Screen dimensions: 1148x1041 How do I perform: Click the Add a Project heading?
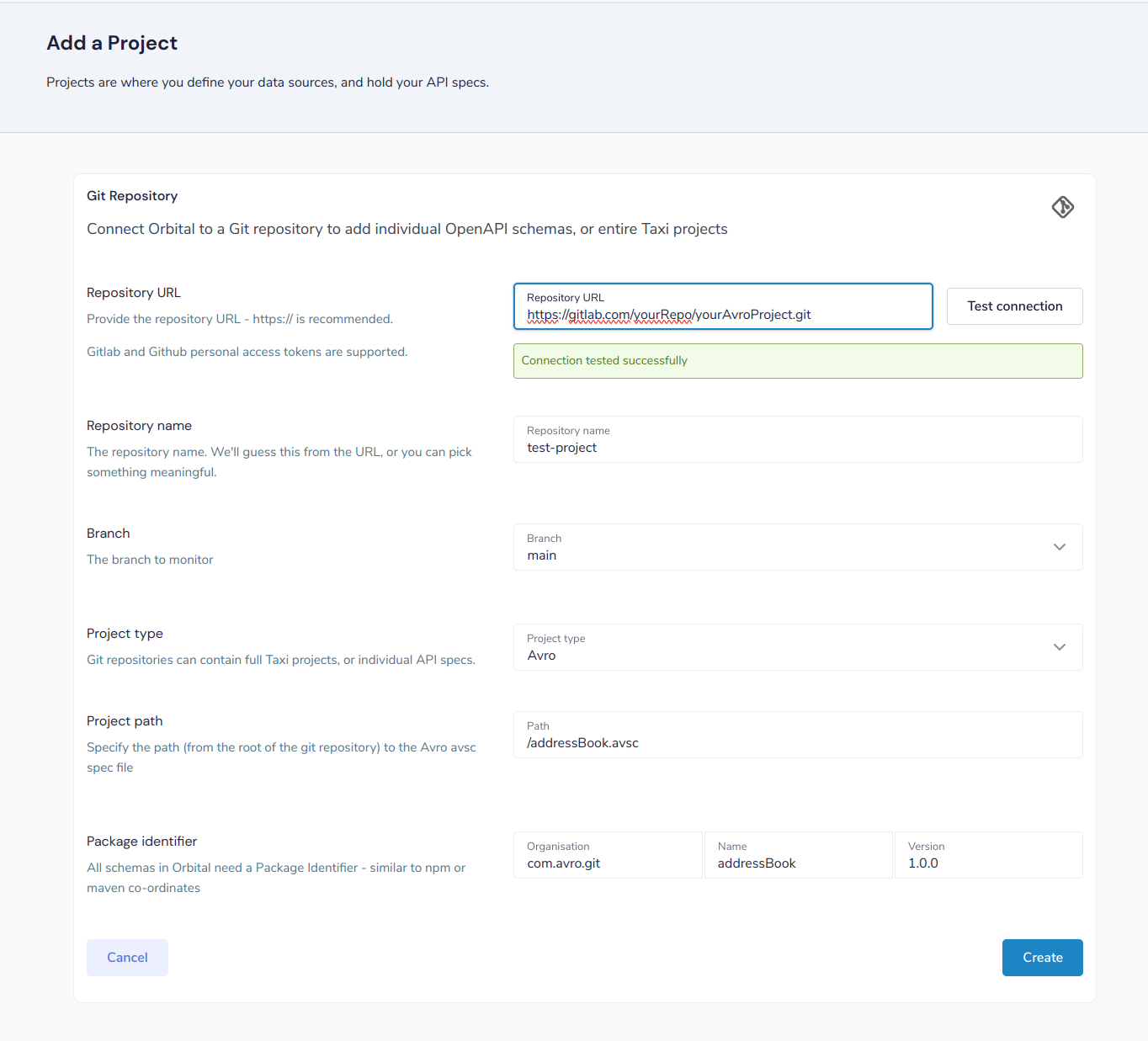(x=112, y=43)
